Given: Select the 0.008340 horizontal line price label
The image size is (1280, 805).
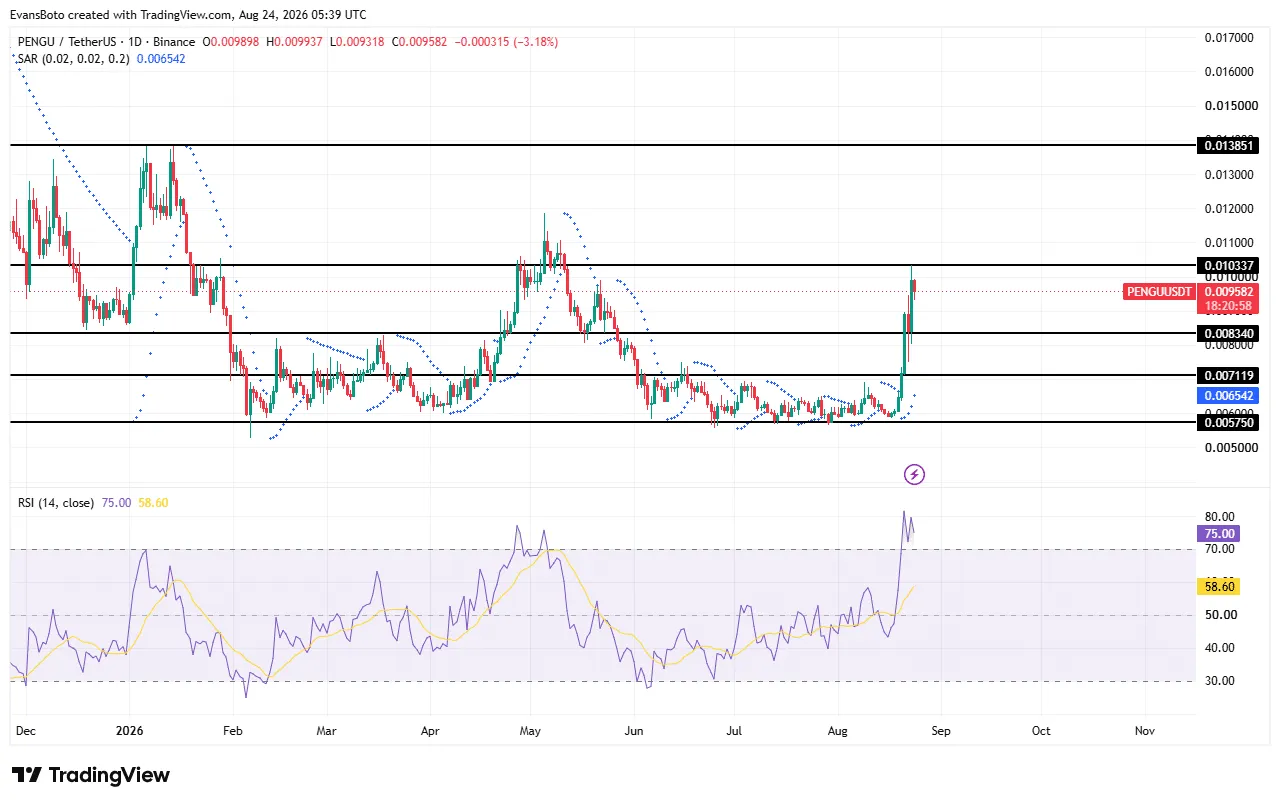Looking at the screenshot, I should pos(1227,333).
